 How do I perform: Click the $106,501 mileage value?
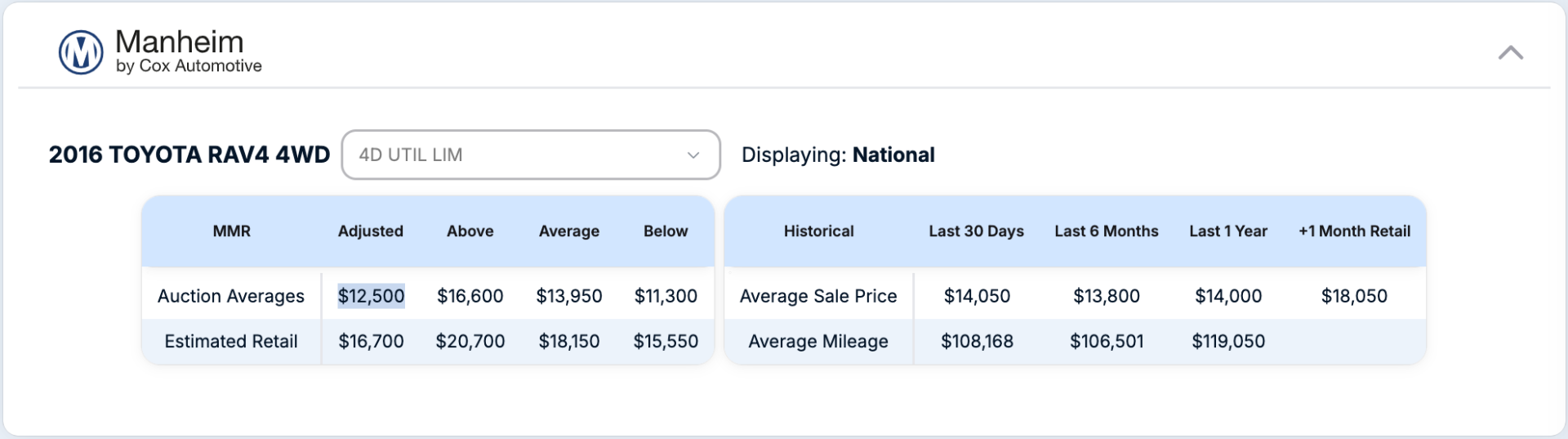tap(1107, 341)
